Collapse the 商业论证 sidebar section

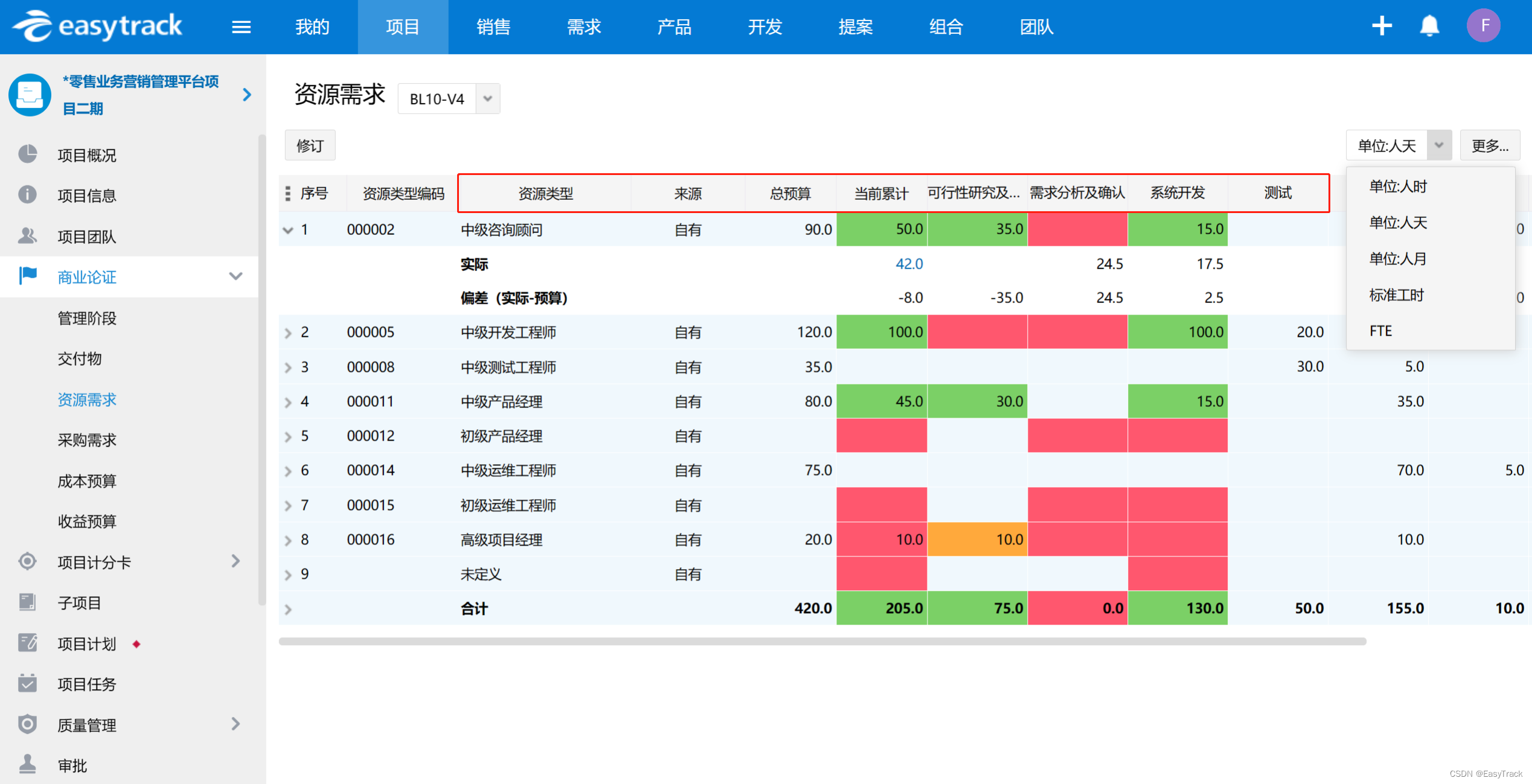pyautogui.click(x=236, y=276)
